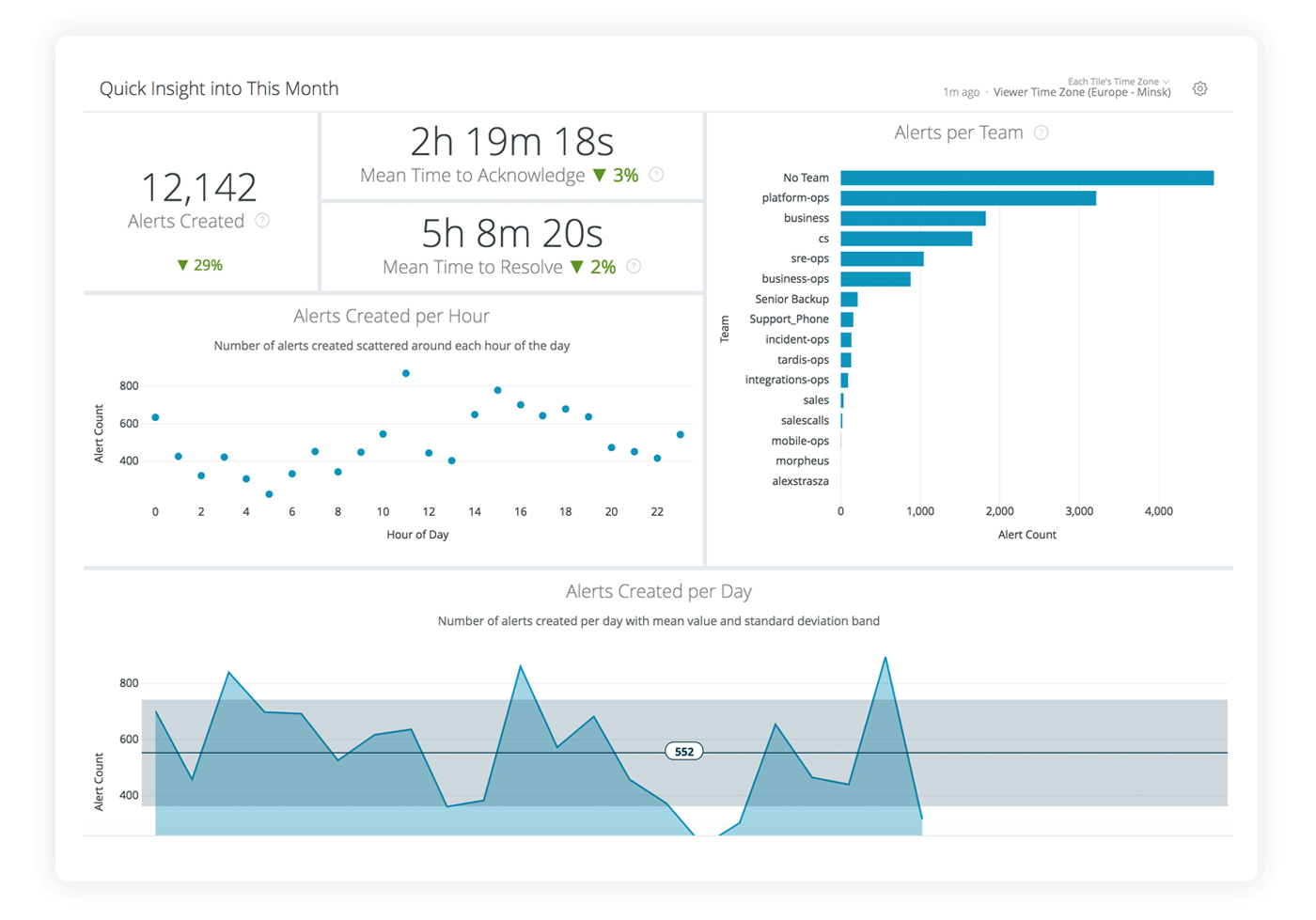Click the help icon beside Mean Time to Resolve
Screen dimensions: 1316x920
(634, 266)
